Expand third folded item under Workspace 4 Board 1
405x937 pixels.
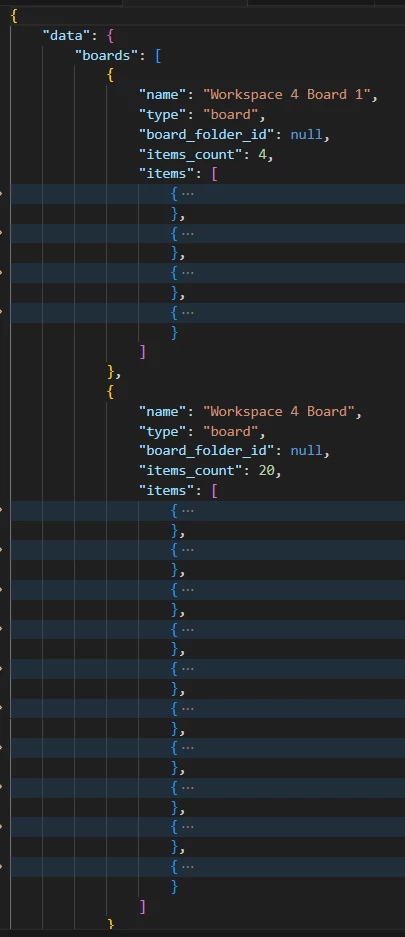tap(187, 272)
